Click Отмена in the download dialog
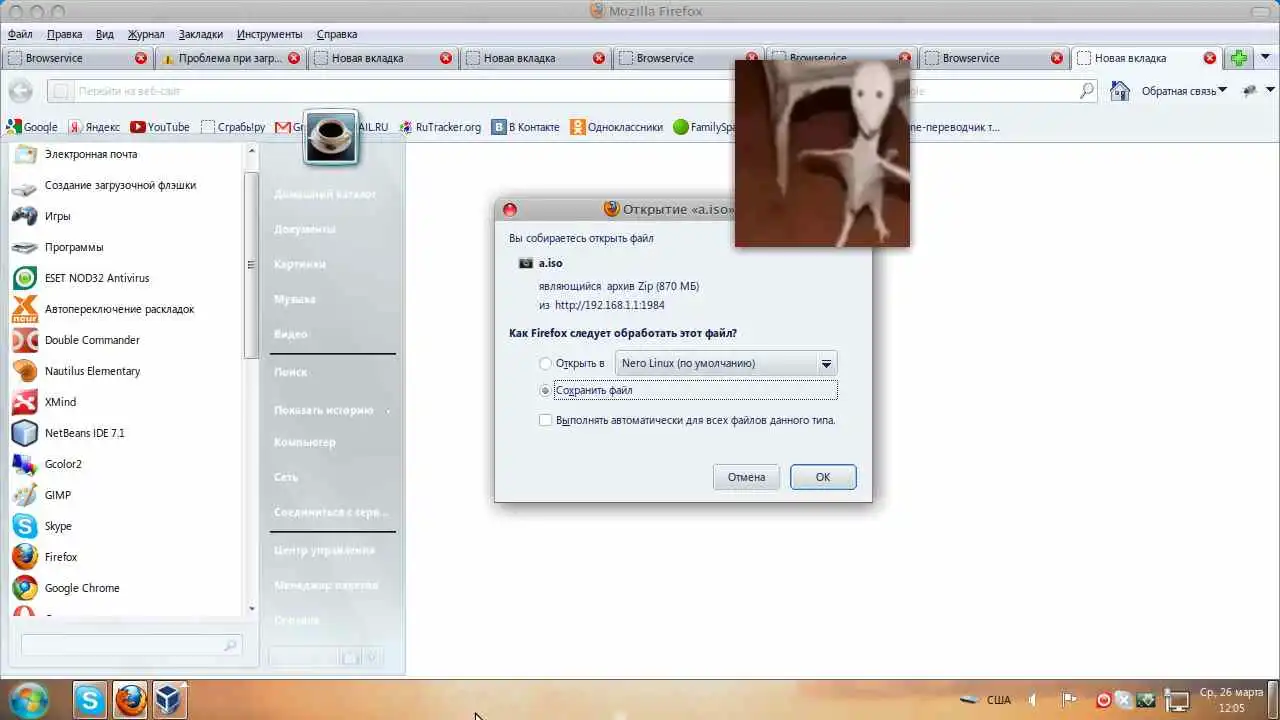Image resolution: width=1280 pixels, height=720 pixels. point(746,477)
